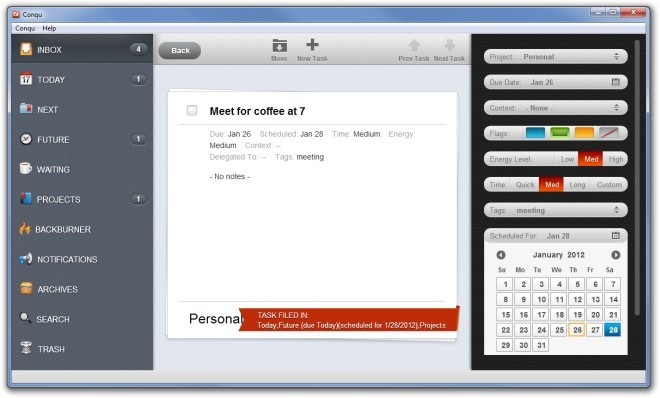The width and height of the screenshot is (660, 398).
Task: Set Energy Level to High
Action: click(615, 159)
